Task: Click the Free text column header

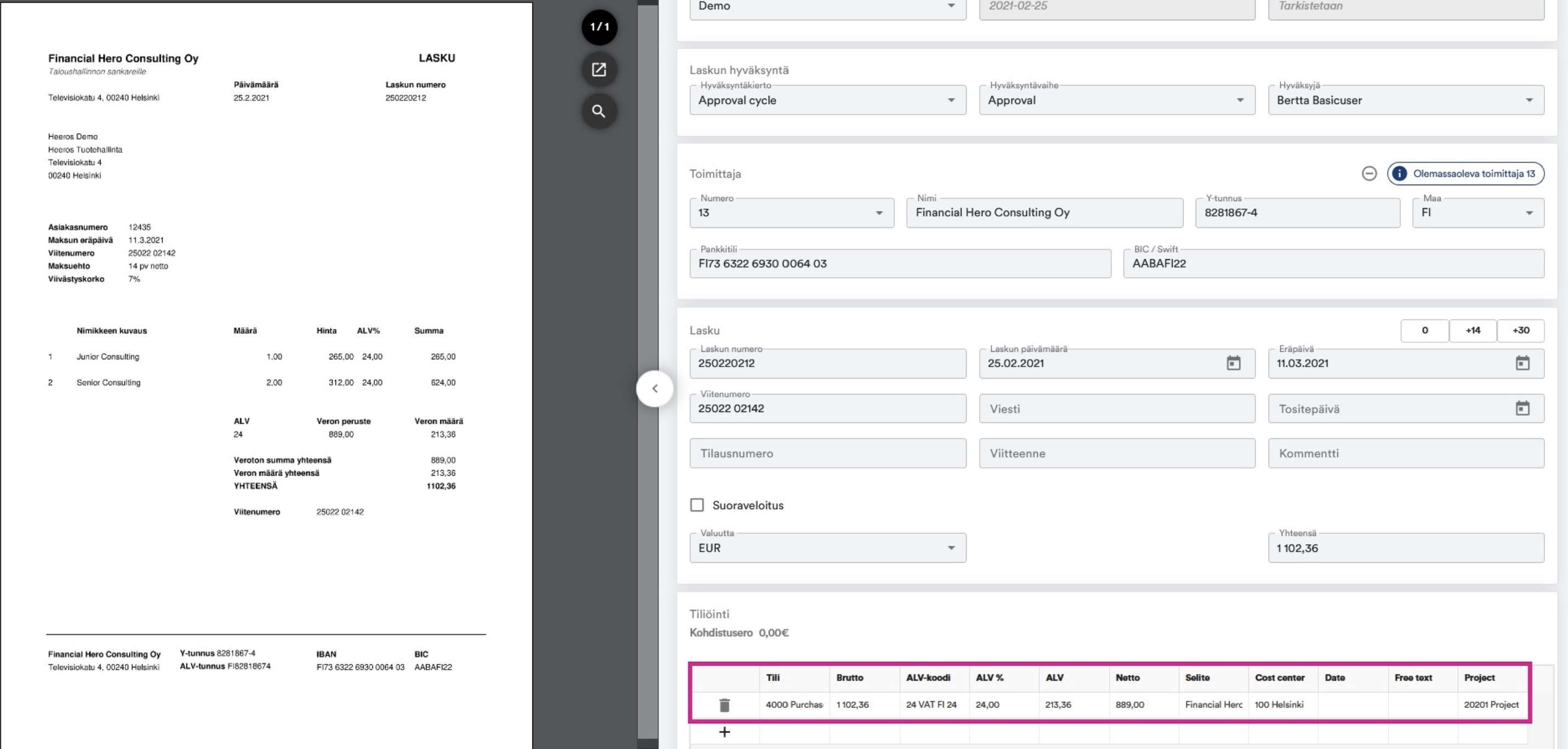Action: (x=1423, y=678)
